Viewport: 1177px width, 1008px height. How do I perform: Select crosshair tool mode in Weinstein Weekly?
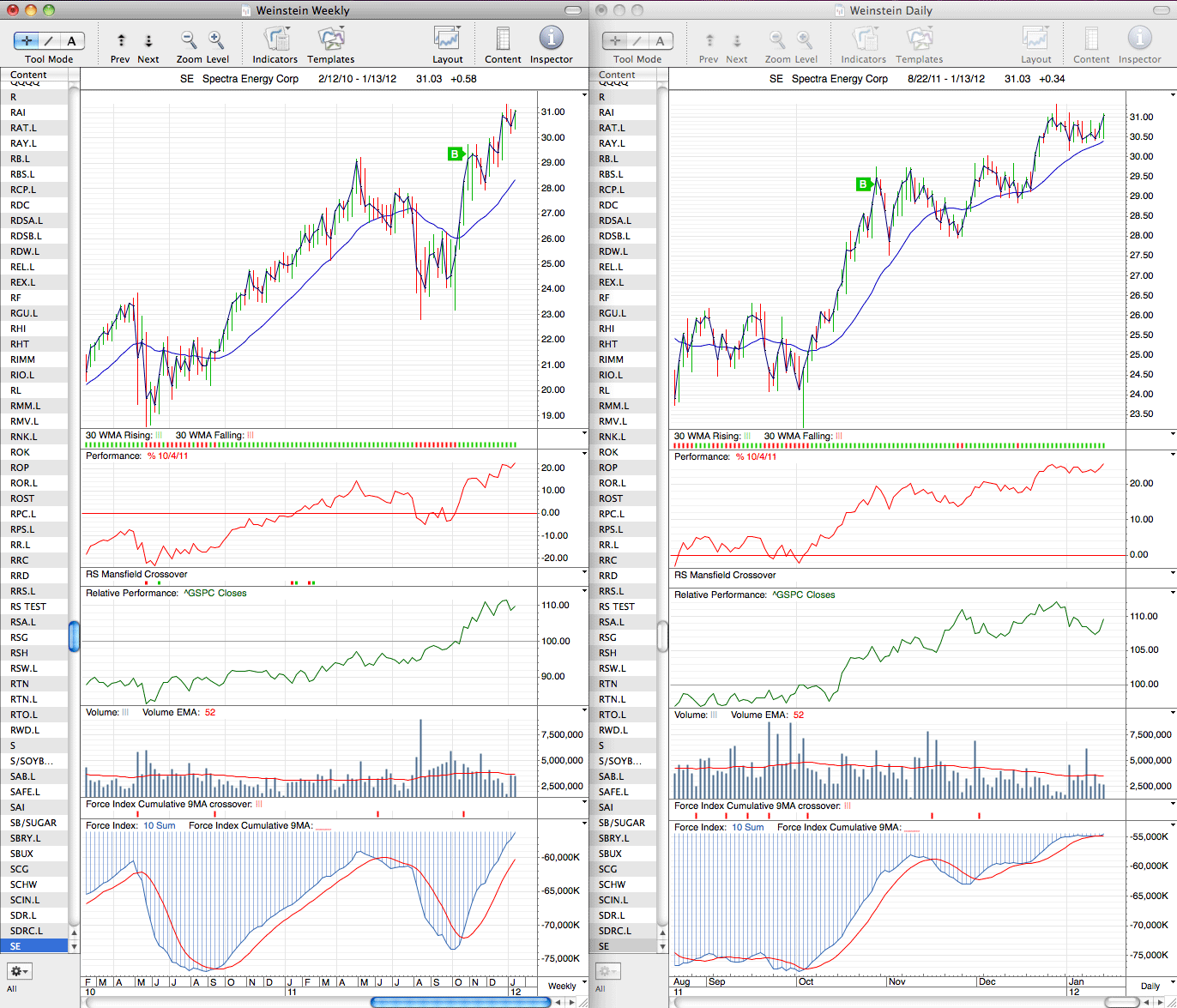27,40
